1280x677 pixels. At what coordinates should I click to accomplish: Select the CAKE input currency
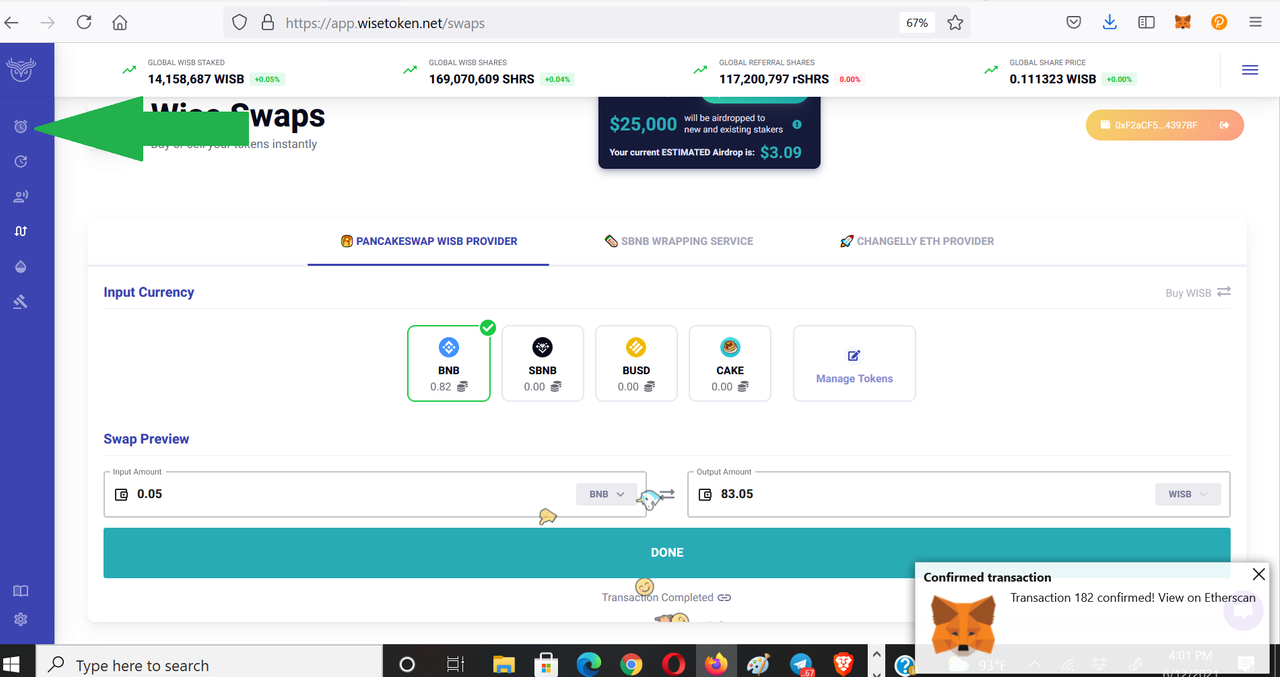(x=730, y=363)
